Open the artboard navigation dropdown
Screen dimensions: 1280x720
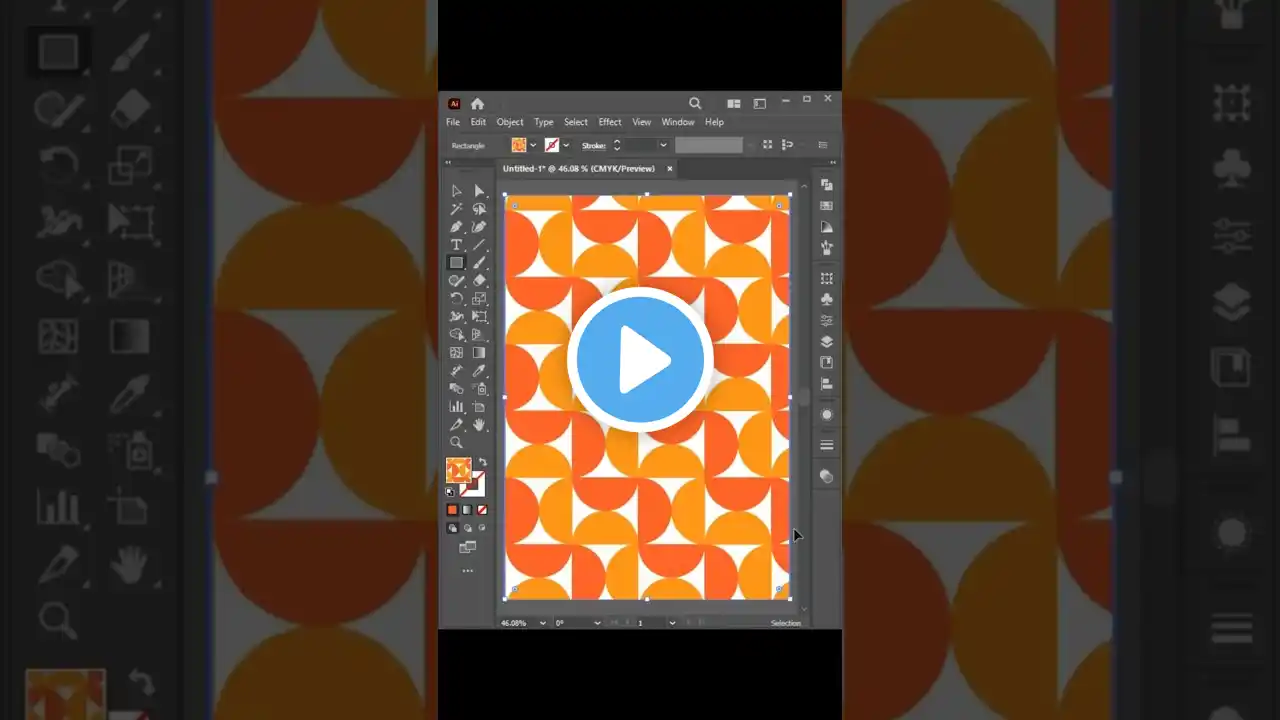(672, 623)
